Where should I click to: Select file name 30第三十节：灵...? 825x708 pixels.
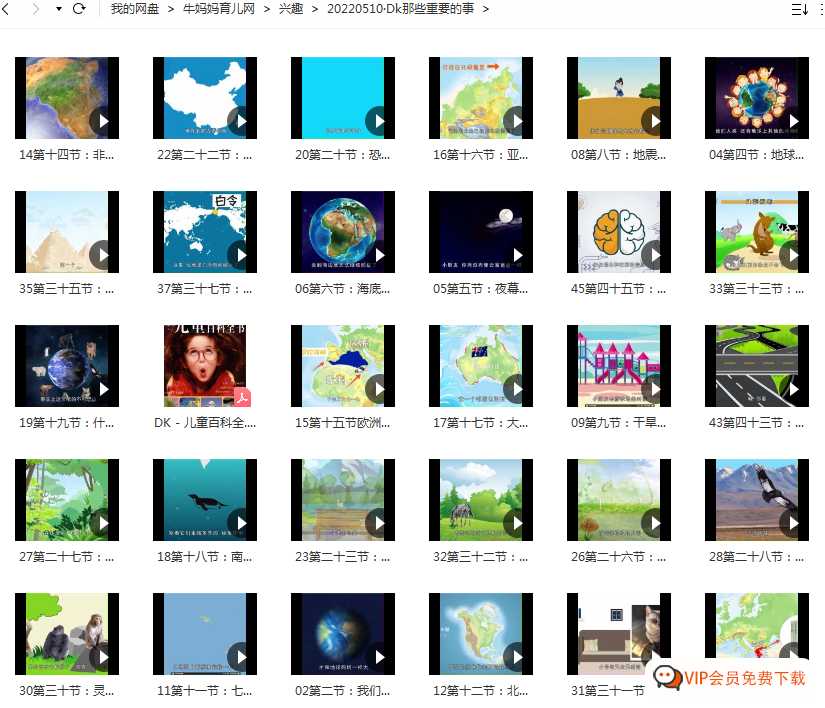coord(67,691)
